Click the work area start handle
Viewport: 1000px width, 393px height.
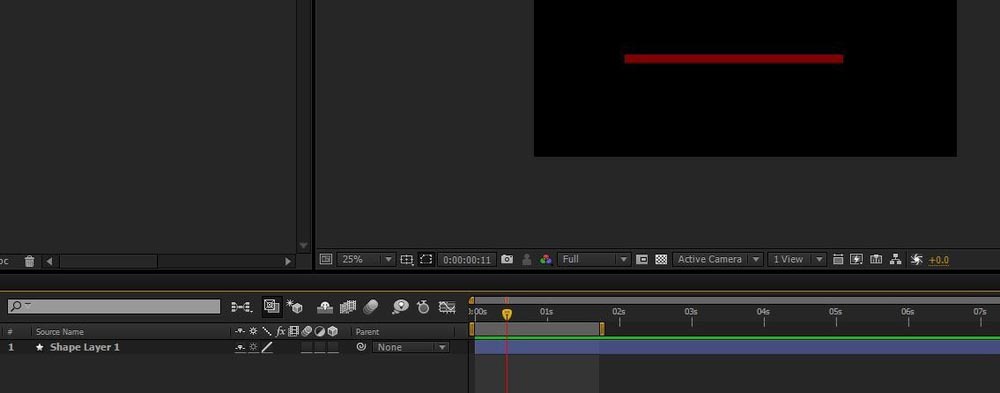point(472,329)
